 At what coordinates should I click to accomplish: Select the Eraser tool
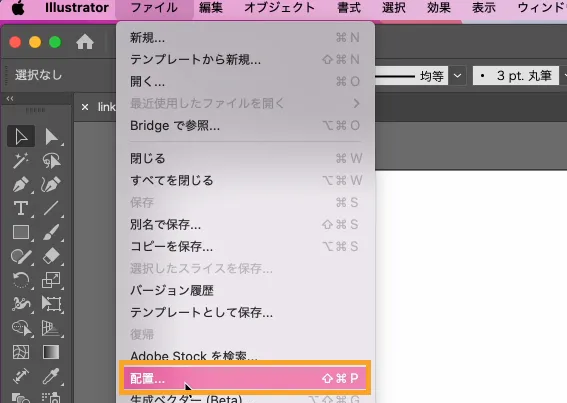tap(51, 256)
